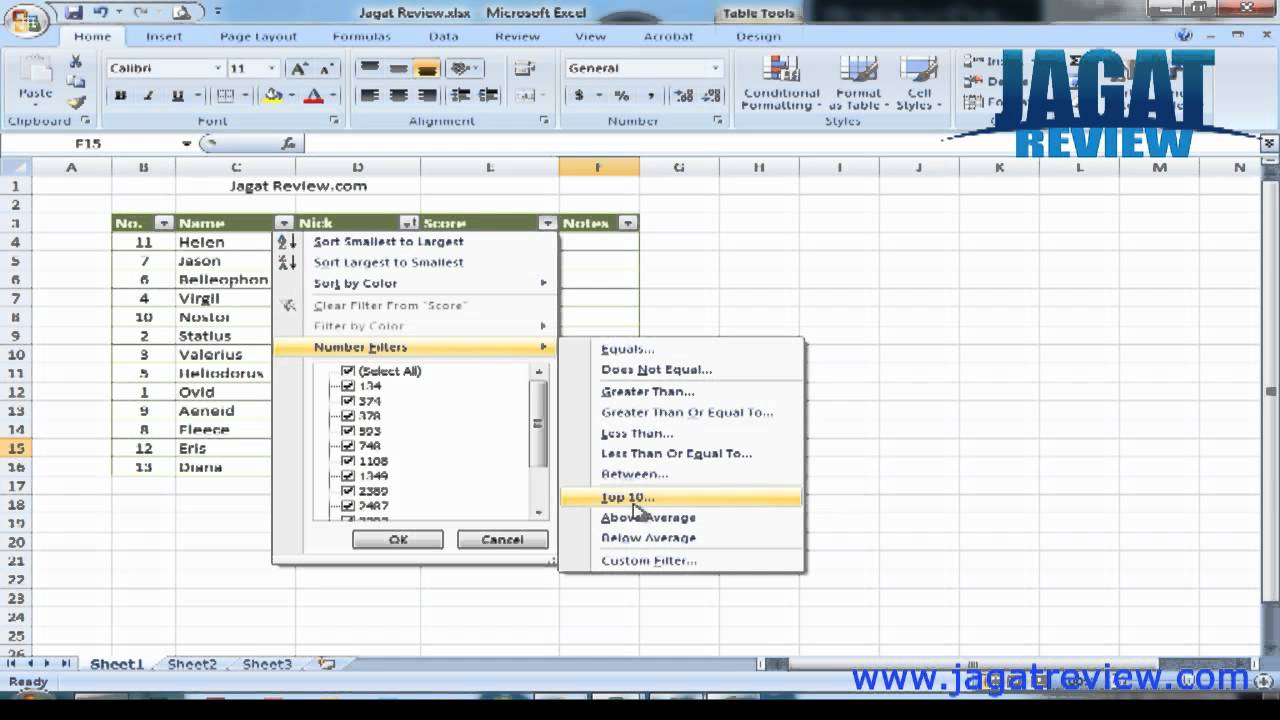Copy the selection to clipboard
Screen dimensions: 1280x720
75,82
